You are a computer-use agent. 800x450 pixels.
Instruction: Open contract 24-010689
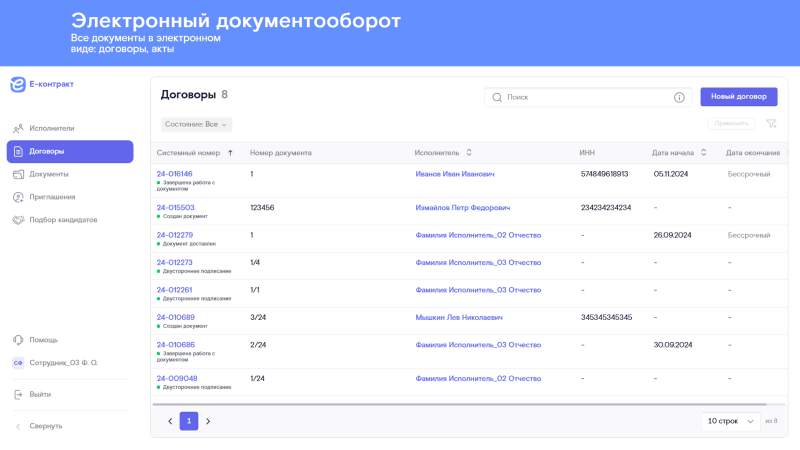pos(176,318)
